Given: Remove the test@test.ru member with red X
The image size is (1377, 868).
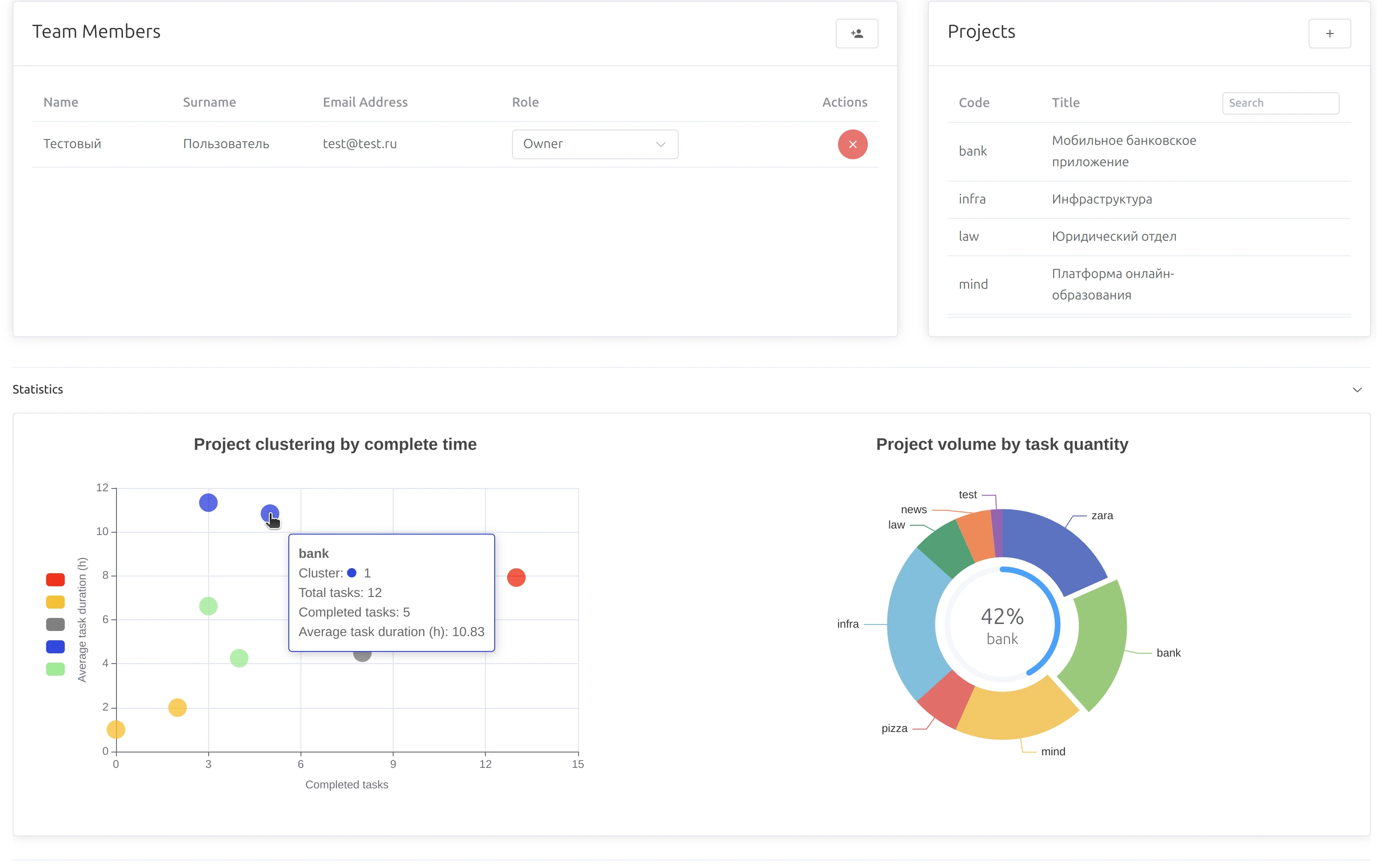Looking at the screenshot, I should click(852, 144).
